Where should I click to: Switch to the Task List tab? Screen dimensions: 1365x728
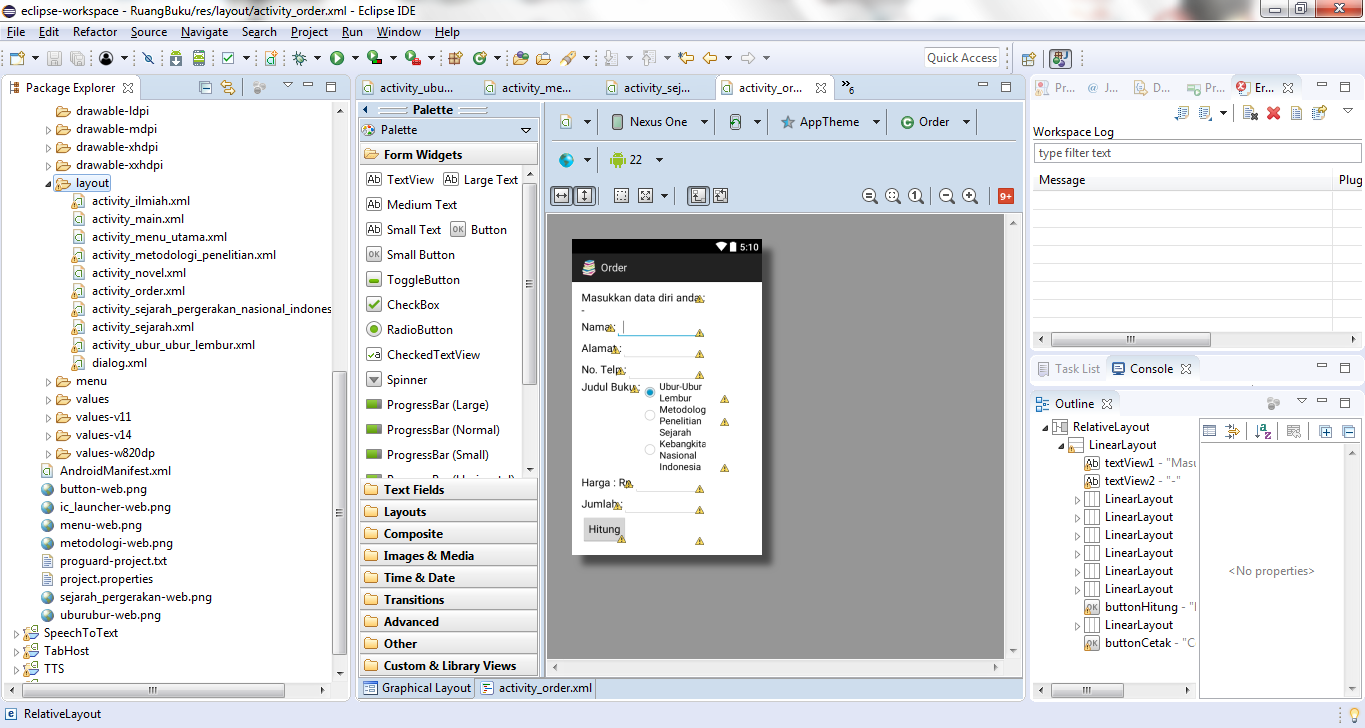[1068, 369]
